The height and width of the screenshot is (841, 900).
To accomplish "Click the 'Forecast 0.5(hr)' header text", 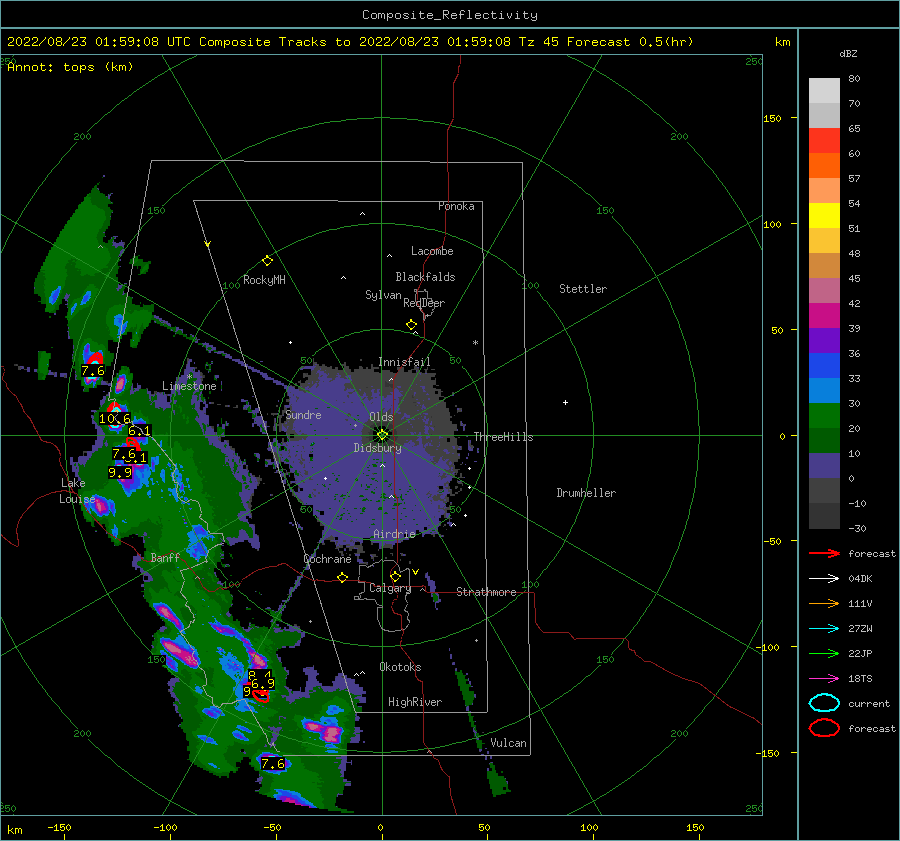I will 630,42.
